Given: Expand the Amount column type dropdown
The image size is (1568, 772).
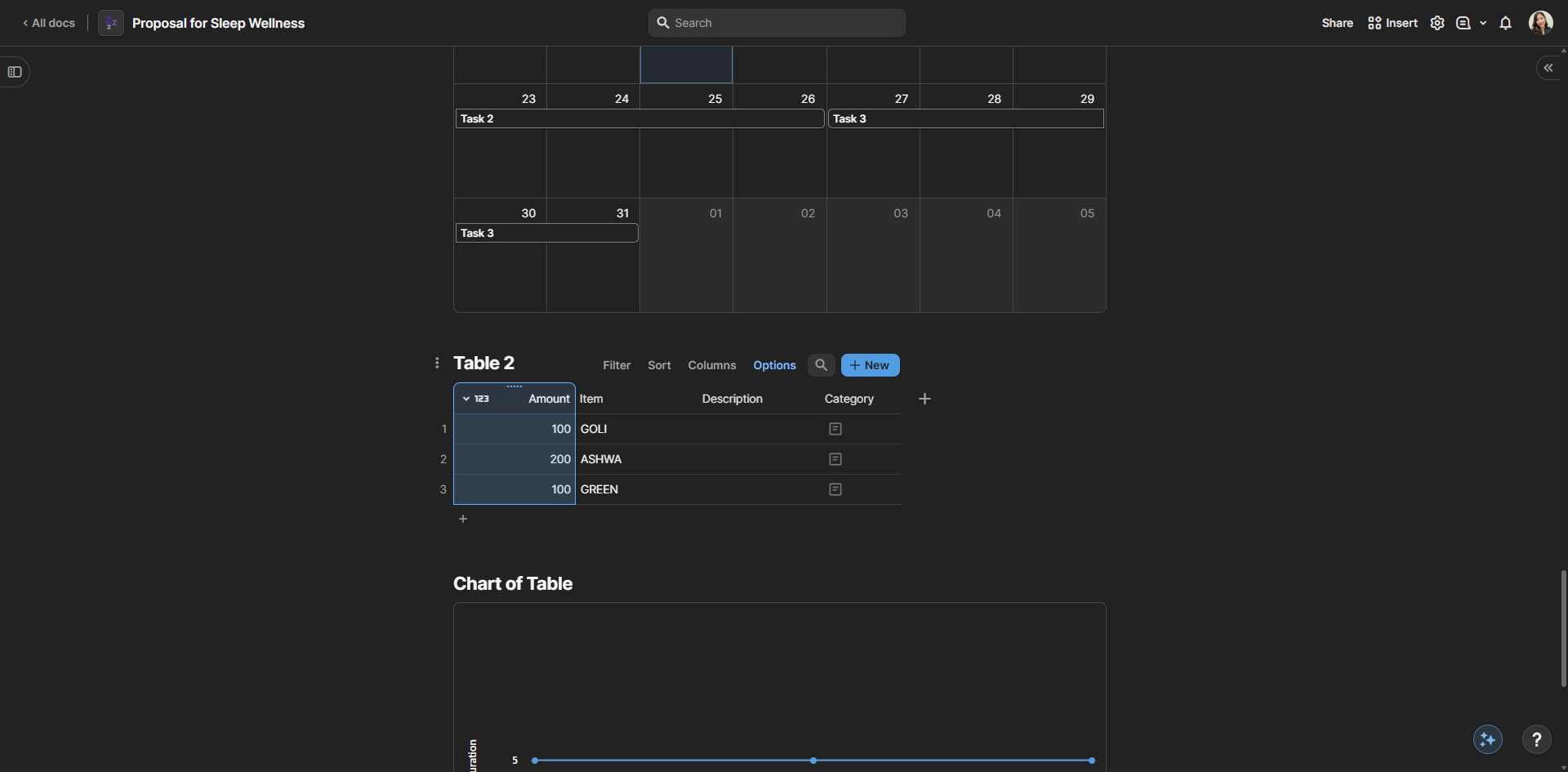Looking at the screenshot, I should (466, 399).
